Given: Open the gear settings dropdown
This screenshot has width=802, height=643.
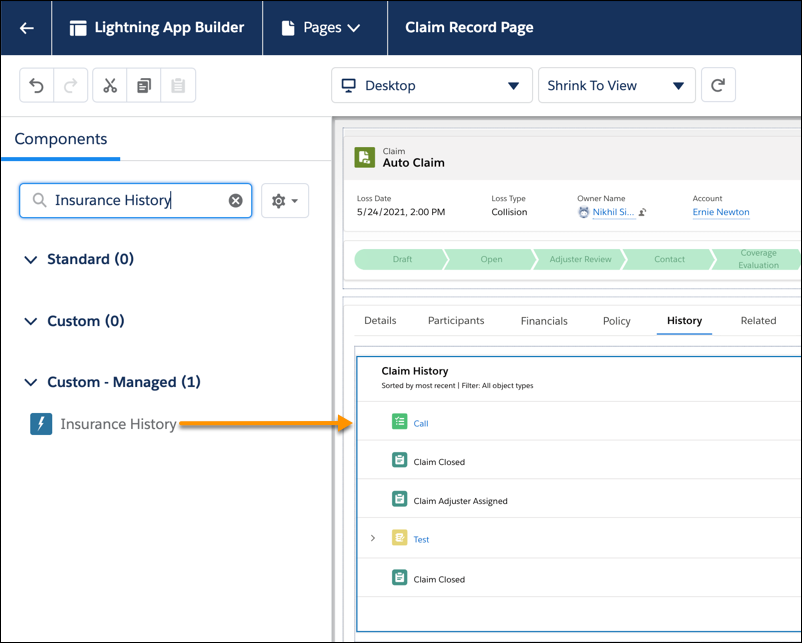Looking at the screenshot, I should point(285,201).
